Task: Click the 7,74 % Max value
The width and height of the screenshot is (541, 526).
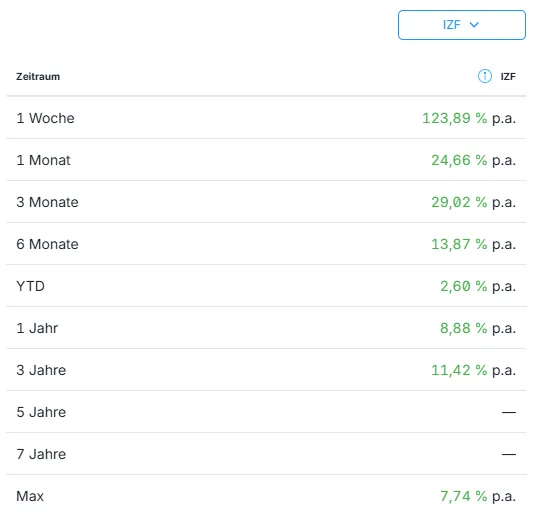Action: coord(463,496)
